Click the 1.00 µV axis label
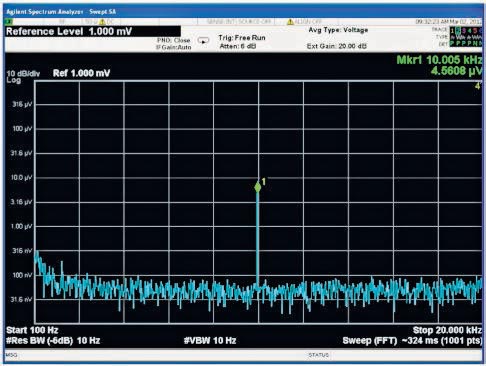This screenshot has width=486, height=366. pyautogui.click(x=21, y=226)
